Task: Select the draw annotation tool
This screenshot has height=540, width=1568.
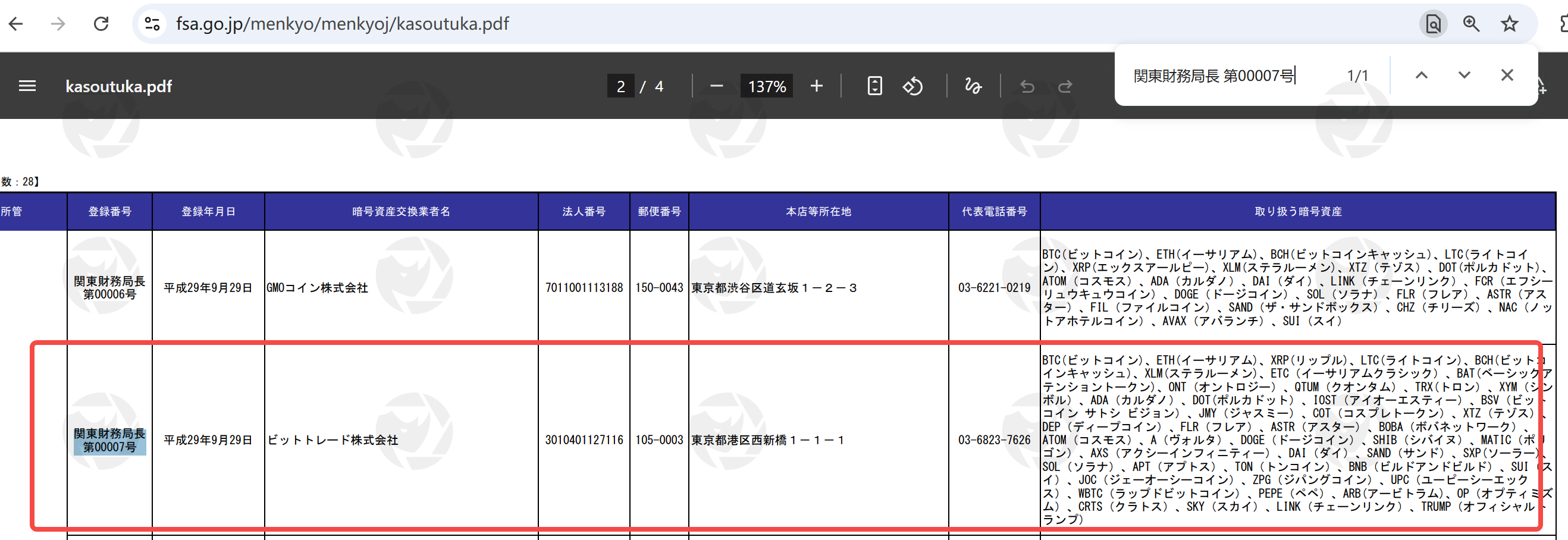Action: 973,86
